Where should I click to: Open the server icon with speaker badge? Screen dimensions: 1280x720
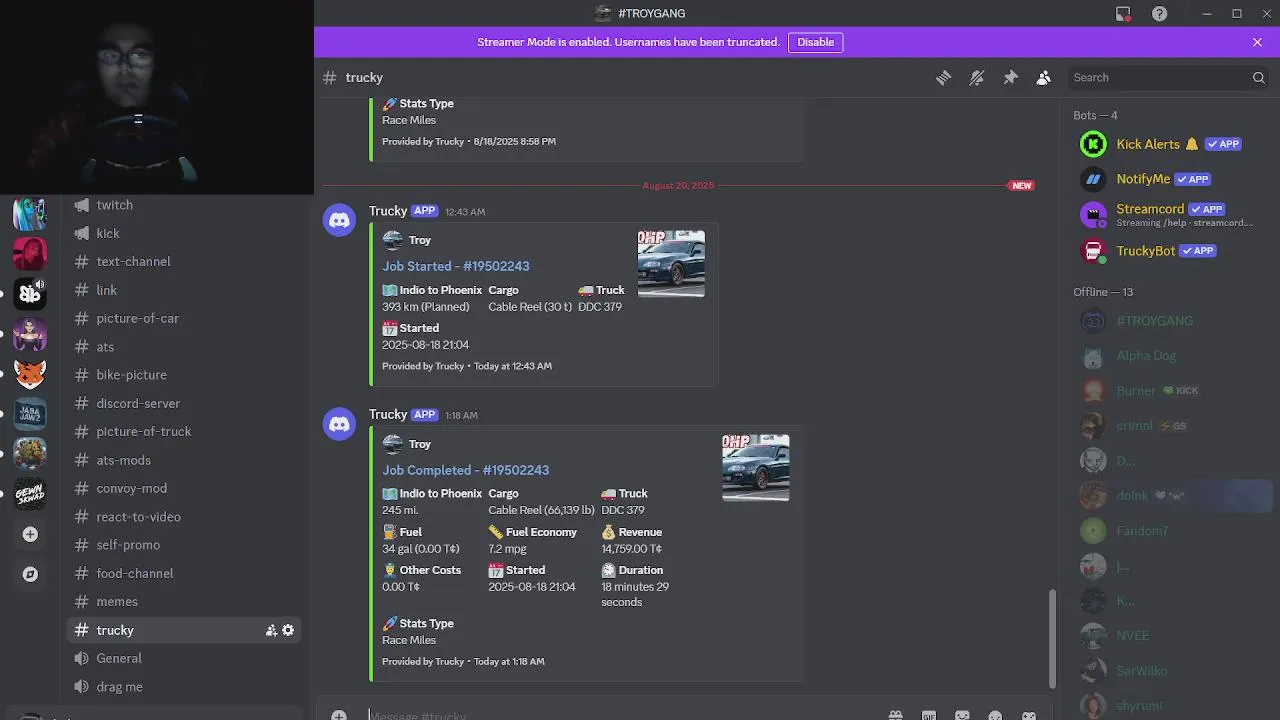30,293
